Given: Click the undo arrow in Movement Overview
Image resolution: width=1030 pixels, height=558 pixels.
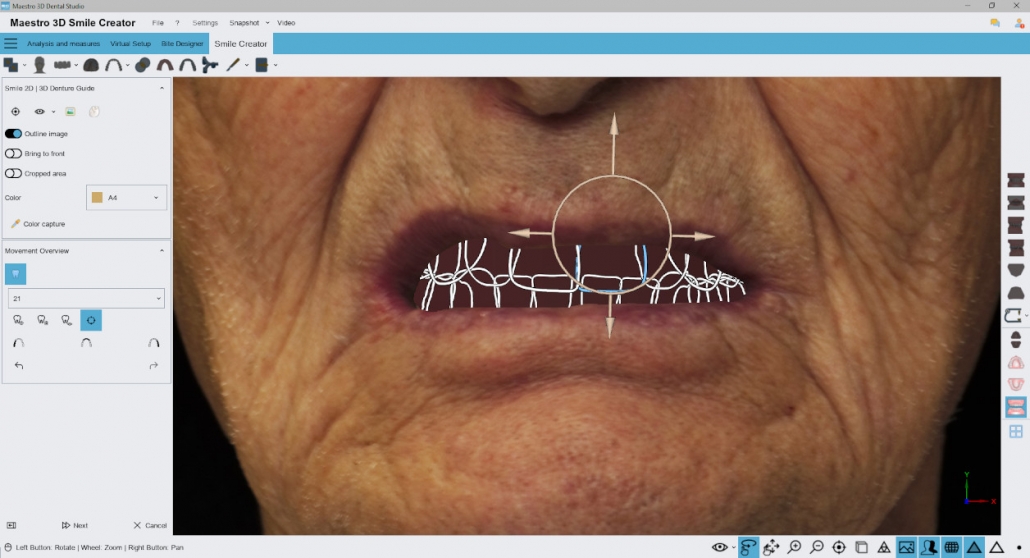Looking at the screenshot, I should click(x=19, y=365).
